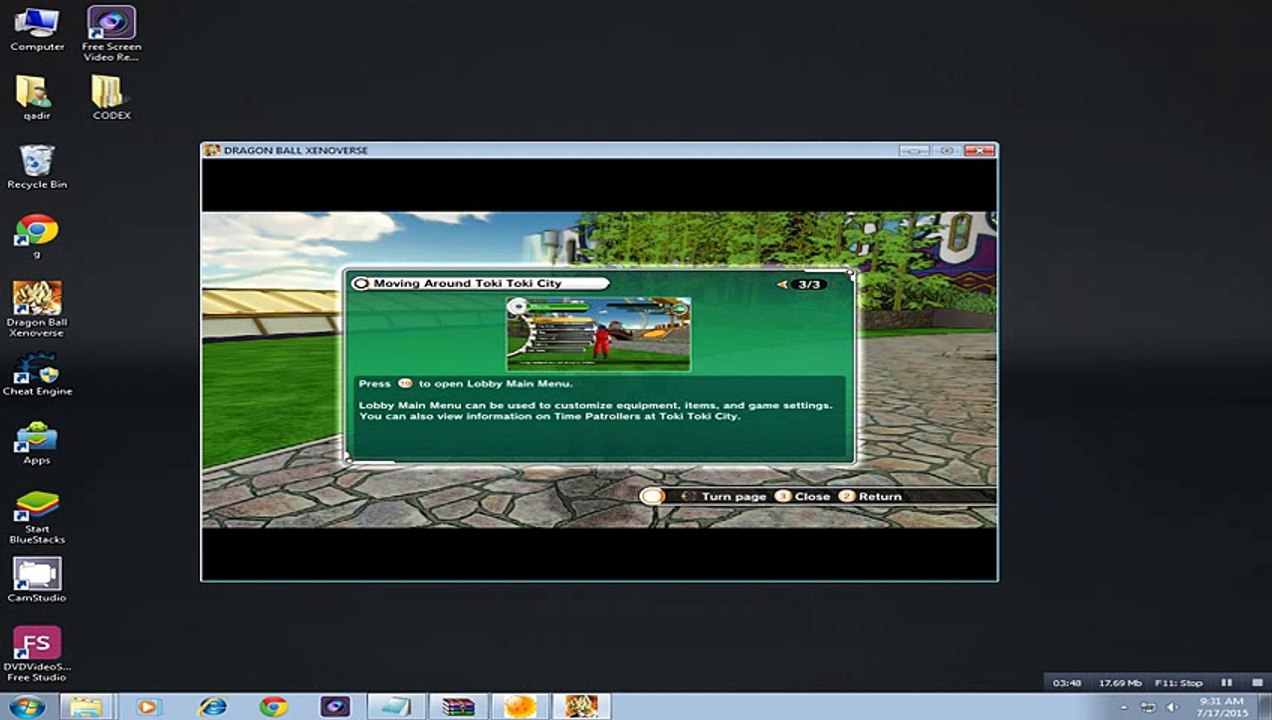Open the volume tray icon
This screenshot has width=1272, height=720.
(x=1172, y=707)
